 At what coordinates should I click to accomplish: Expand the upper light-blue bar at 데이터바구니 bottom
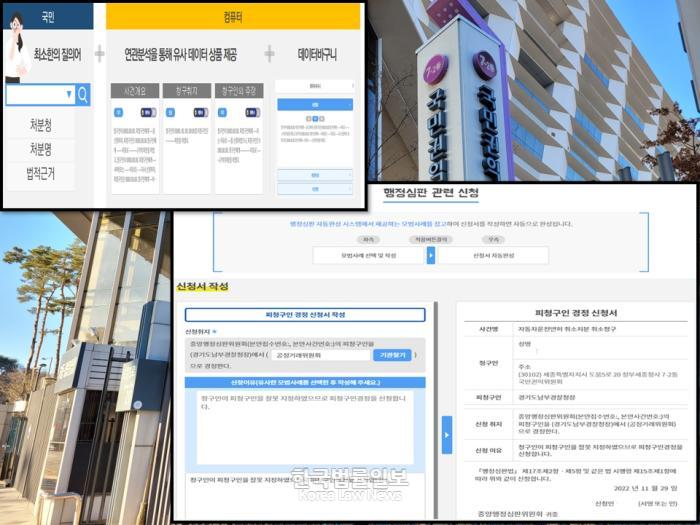pyautogui.click(x=315, y=175)
